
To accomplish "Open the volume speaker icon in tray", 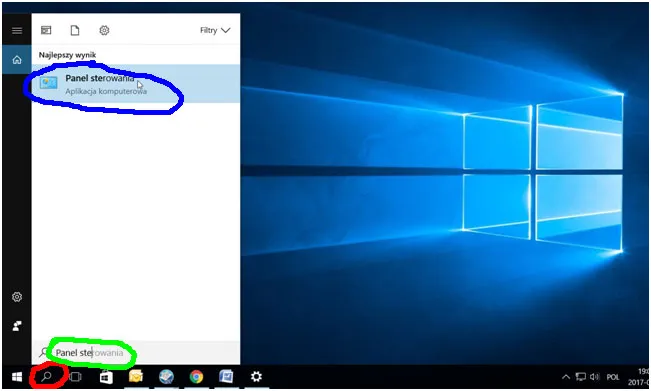I will coord(595,377).
